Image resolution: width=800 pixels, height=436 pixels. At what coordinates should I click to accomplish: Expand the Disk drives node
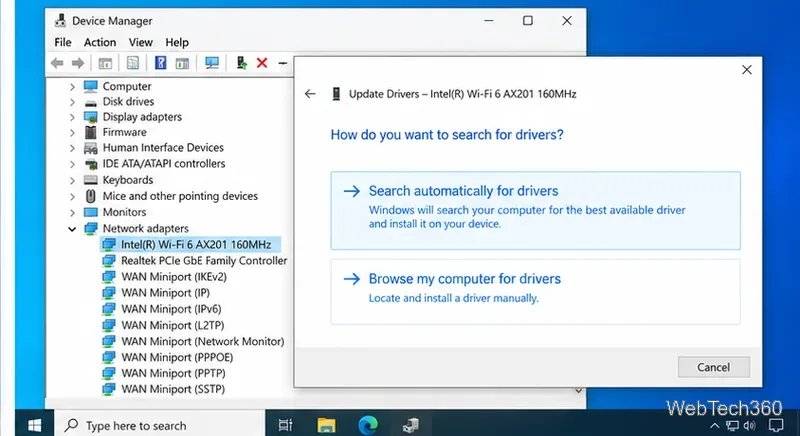[72, 102]
